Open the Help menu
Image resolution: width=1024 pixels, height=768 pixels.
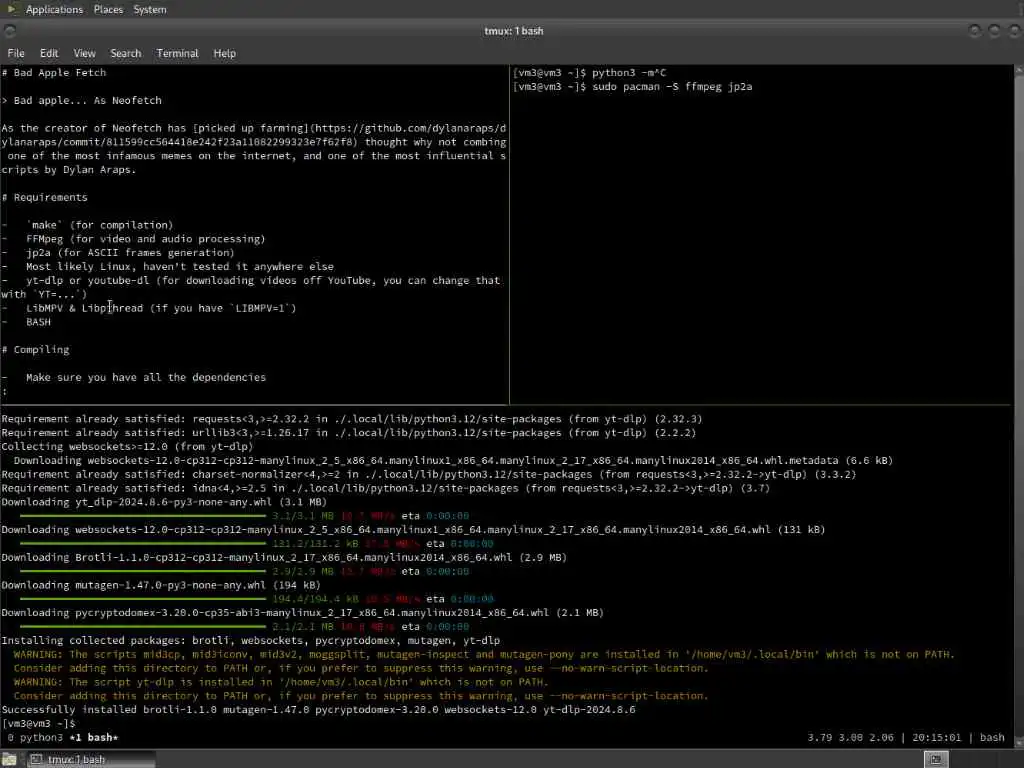(x=225, y=54)
